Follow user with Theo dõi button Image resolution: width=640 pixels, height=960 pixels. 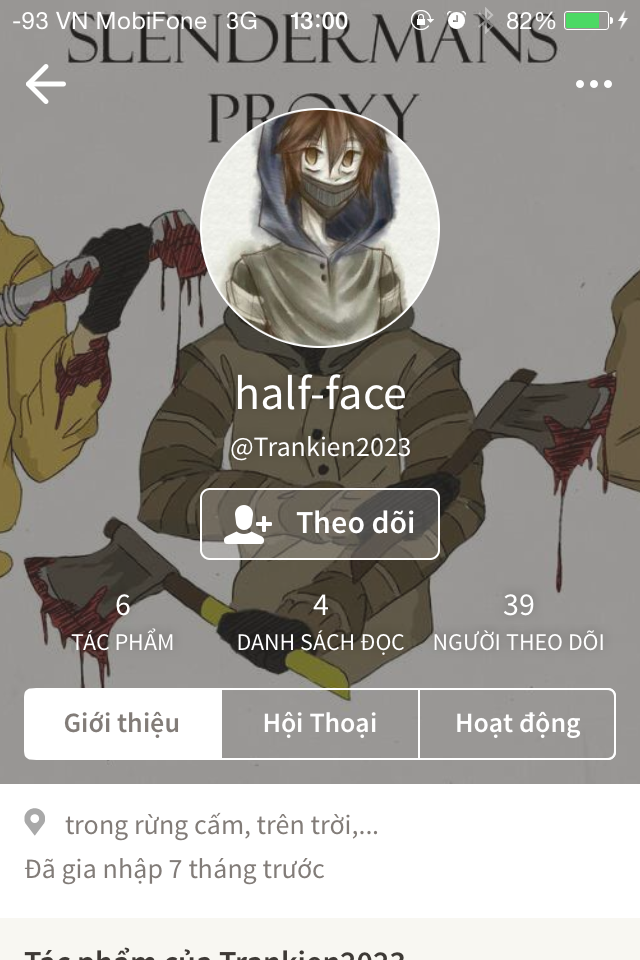[320, 524]
